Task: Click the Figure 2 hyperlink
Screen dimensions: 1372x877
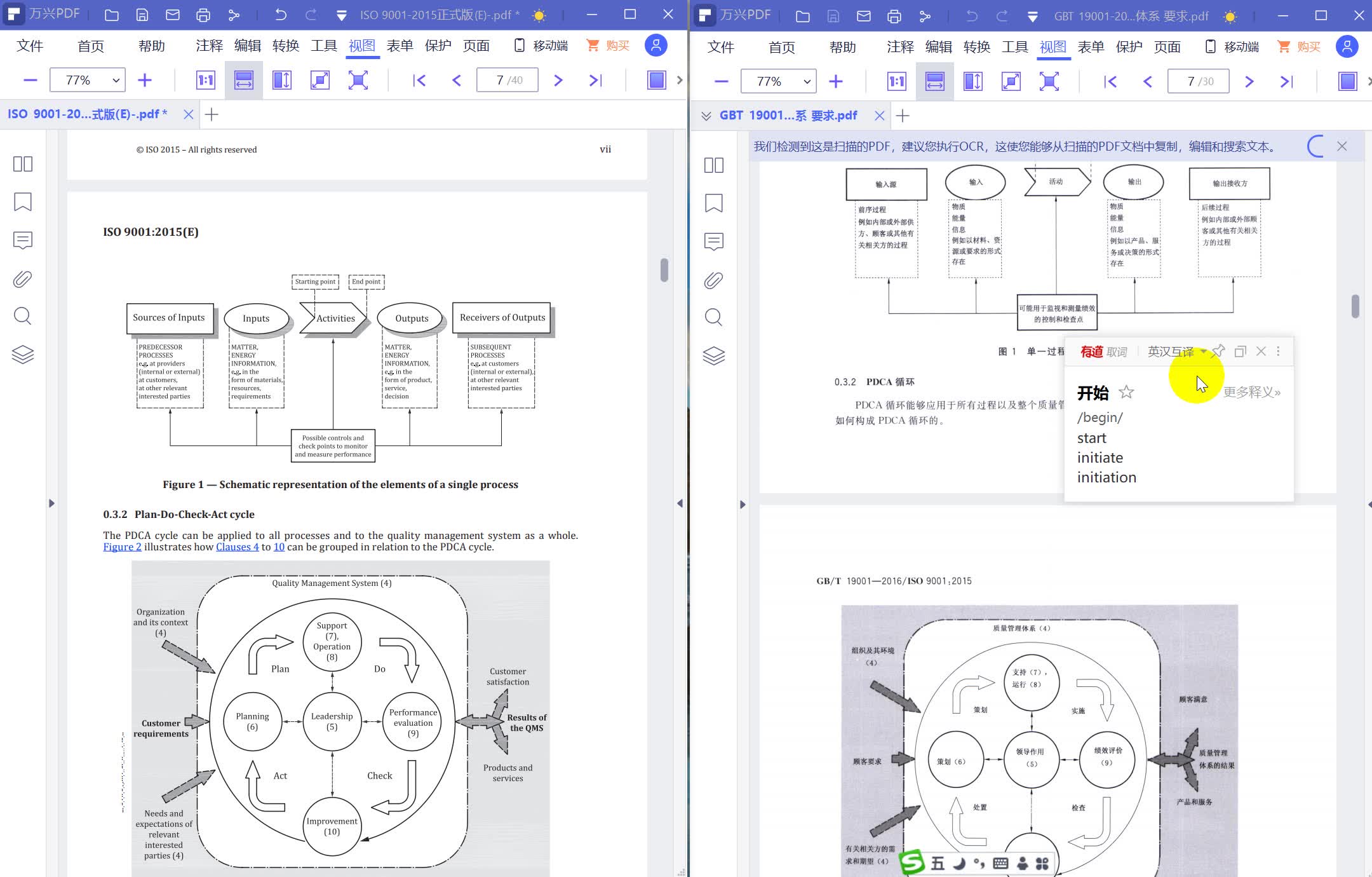Action: click(122, 547)
